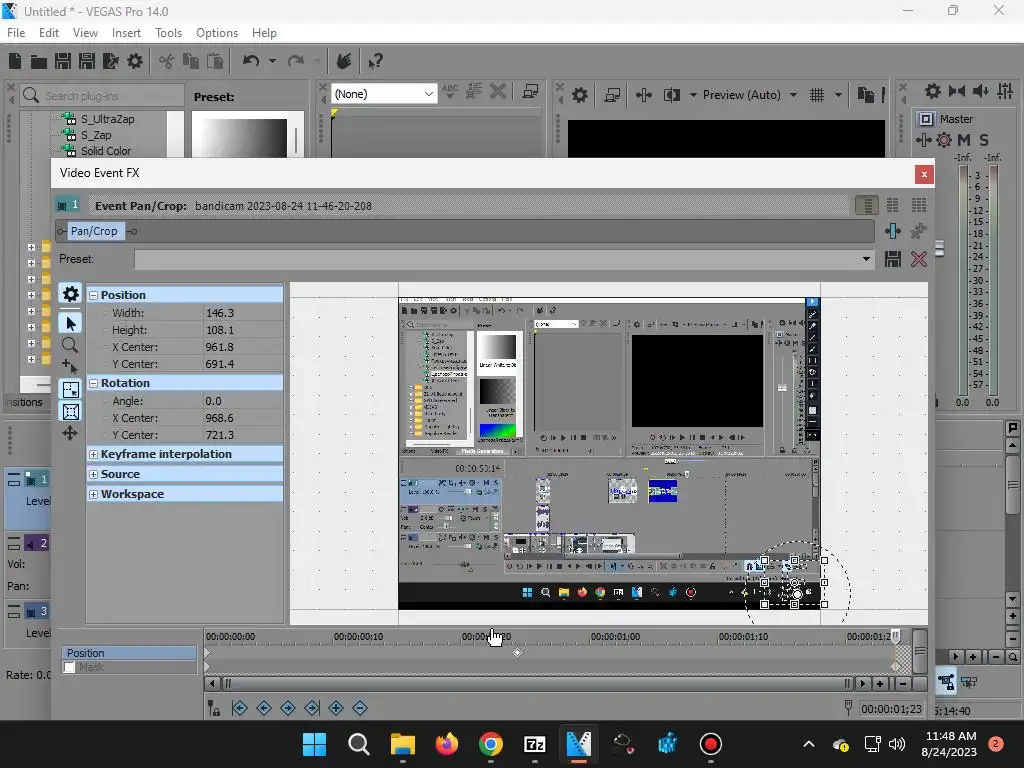Viewport: 1024px width, 768px height.
Task: Select the Solid Color plug-in
Action: pos(106,151)
